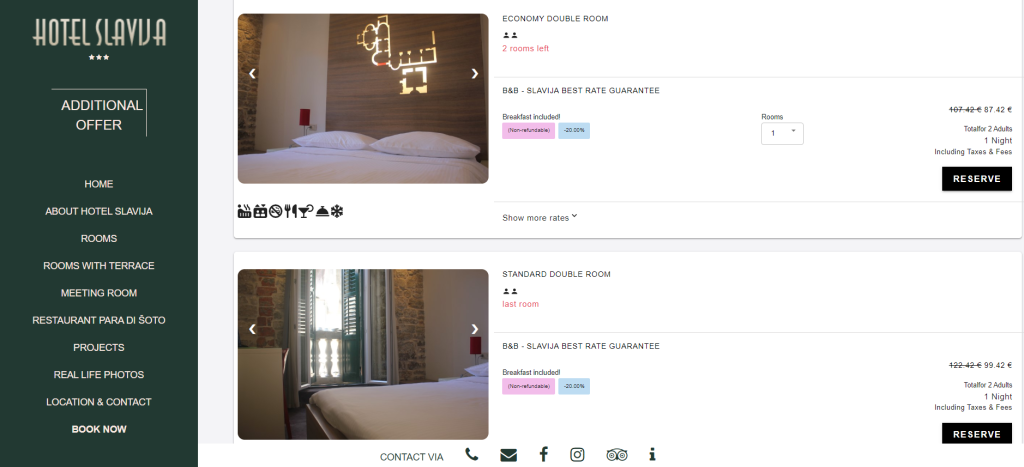Reserve the Economy Double Room
The height and width of the screenshot is (467, 1024).
pos(976,178)
